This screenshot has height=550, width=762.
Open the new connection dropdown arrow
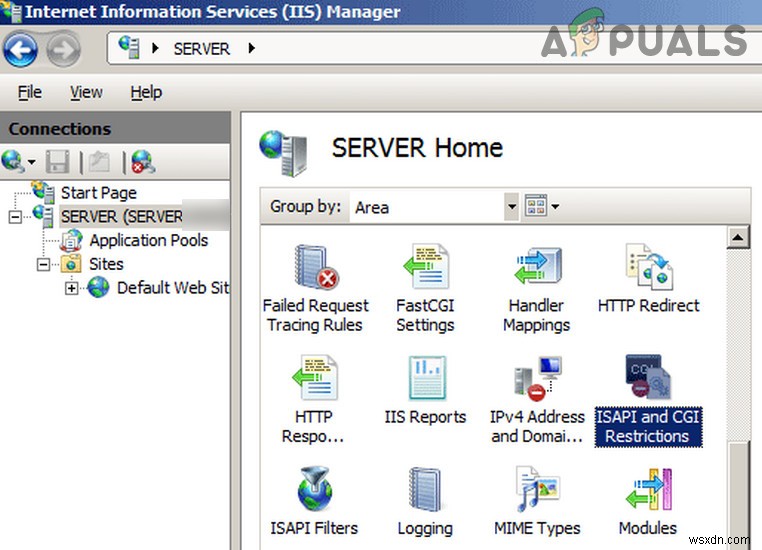[x=32, y=162]
